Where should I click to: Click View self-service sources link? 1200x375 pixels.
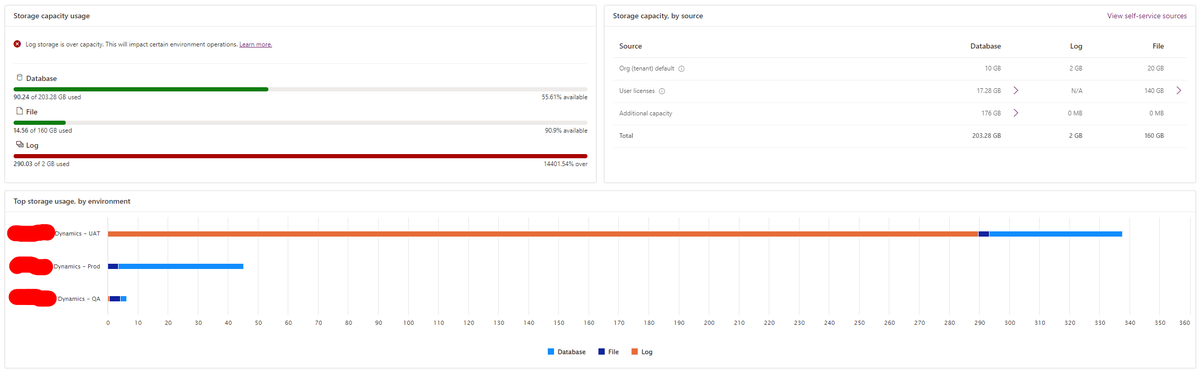1147,16
